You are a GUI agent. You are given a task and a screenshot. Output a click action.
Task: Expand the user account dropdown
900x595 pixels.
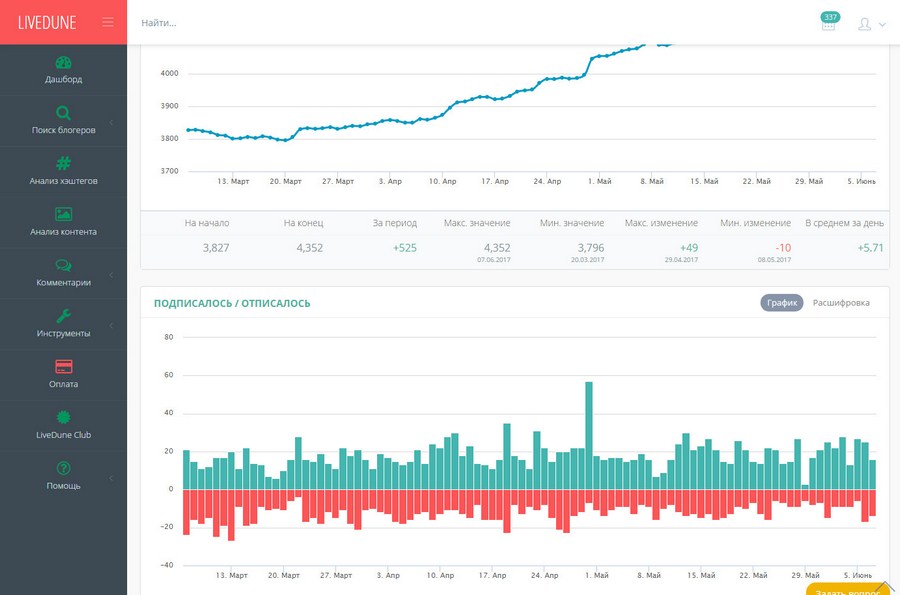pos(872,24)
